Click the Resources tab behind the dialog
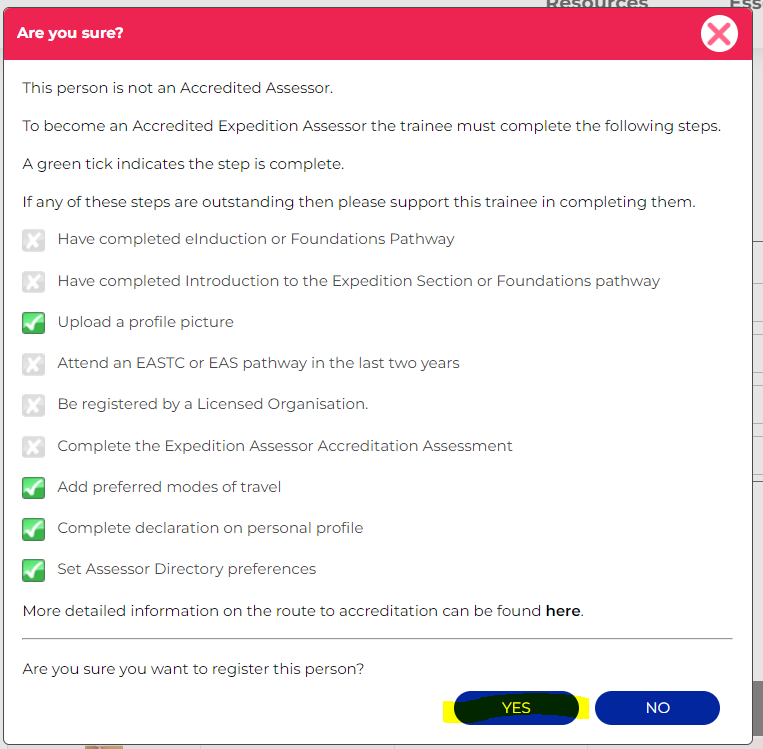Screen dimensions: 763x749 point(596,4)
